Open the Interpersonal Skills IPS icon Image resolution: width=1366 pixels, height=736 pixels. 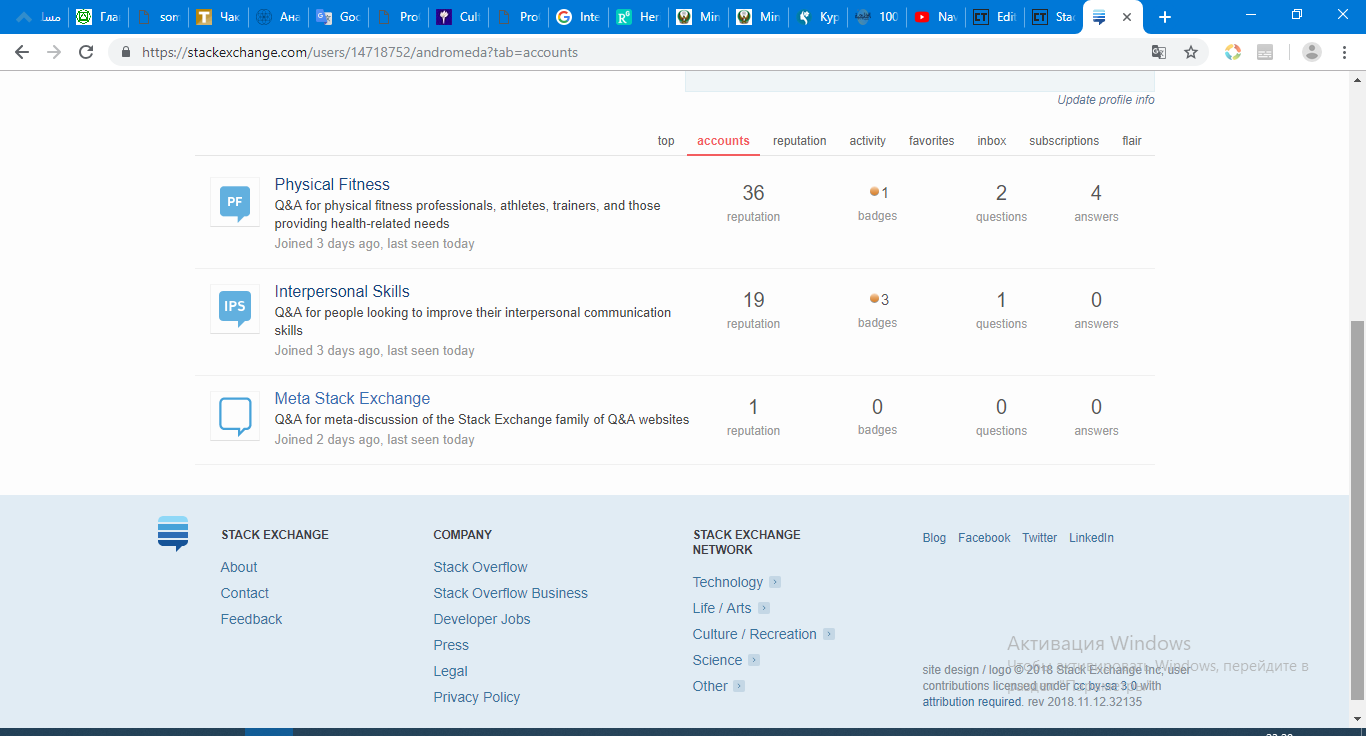[x=235, y=309]
